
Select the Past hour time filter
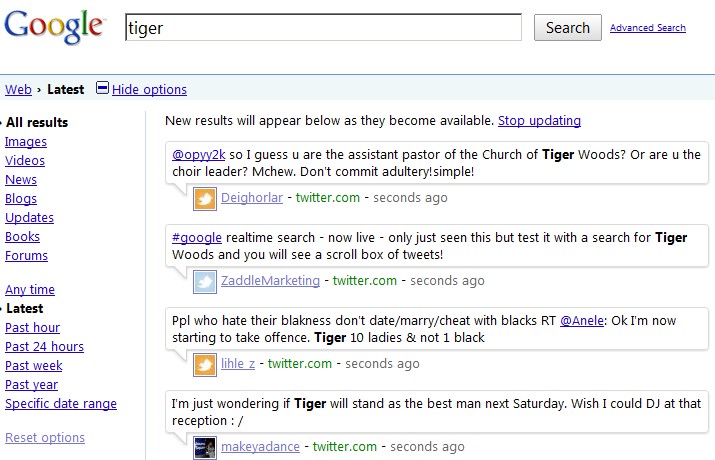click(32, 328)
